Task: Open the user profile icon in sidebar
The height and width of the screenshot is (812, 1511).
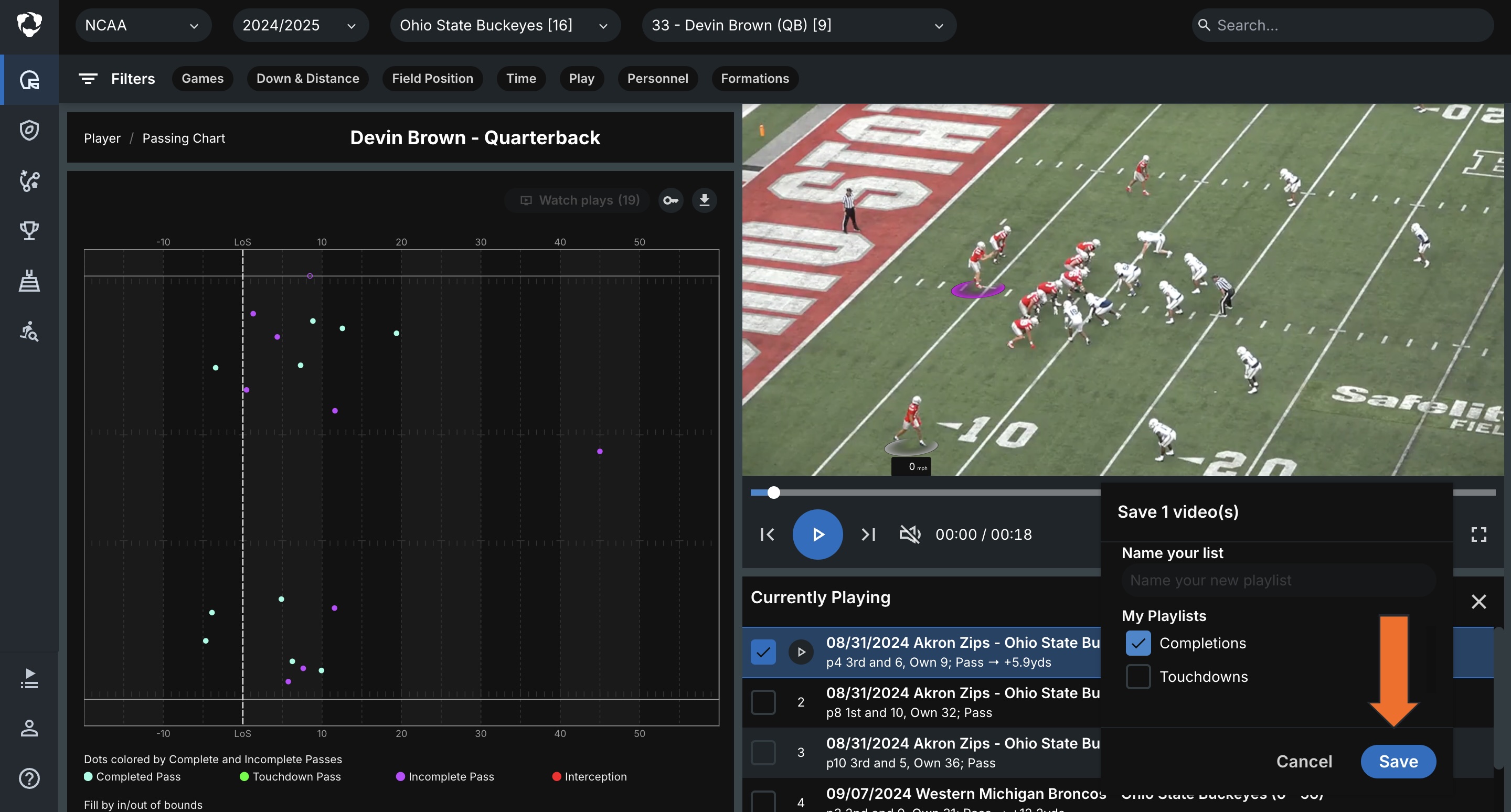Action: tap(29, 728)
